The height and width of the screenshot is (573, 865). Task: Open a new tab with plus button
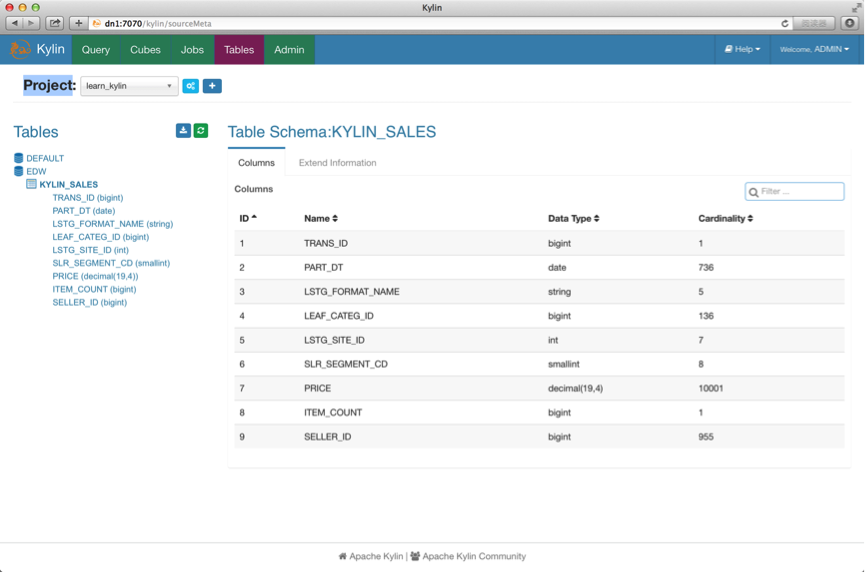(x=78, y=23)
